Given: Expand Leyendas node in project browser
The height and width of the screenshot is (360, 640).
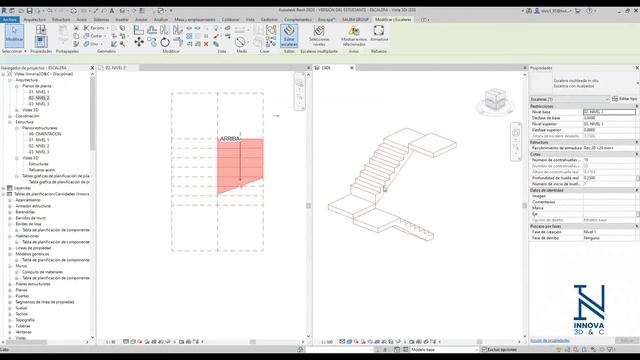Looking at the screenshot, I should (x=4, y=188).
